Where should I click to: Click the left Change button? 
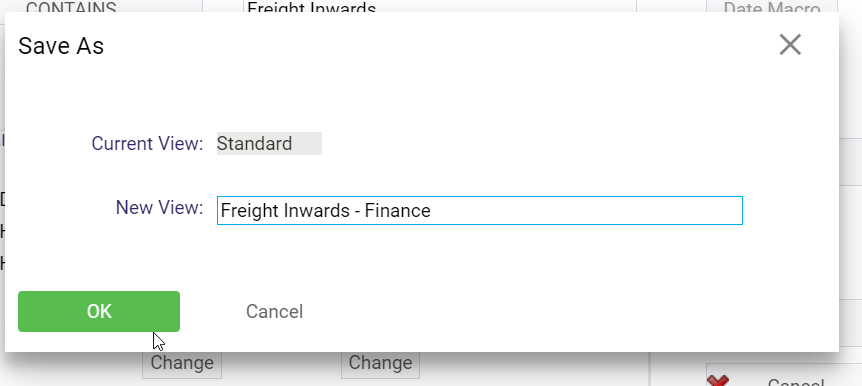point(182,363)
